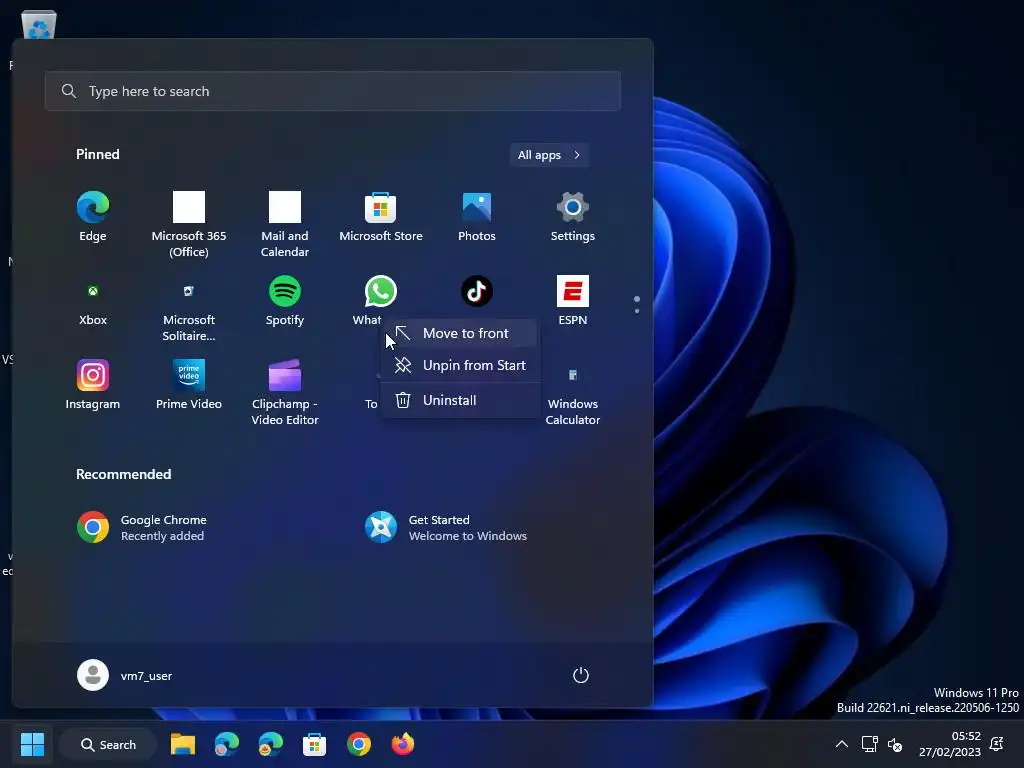Open File Explorer from taskbar

click(183, 744)
